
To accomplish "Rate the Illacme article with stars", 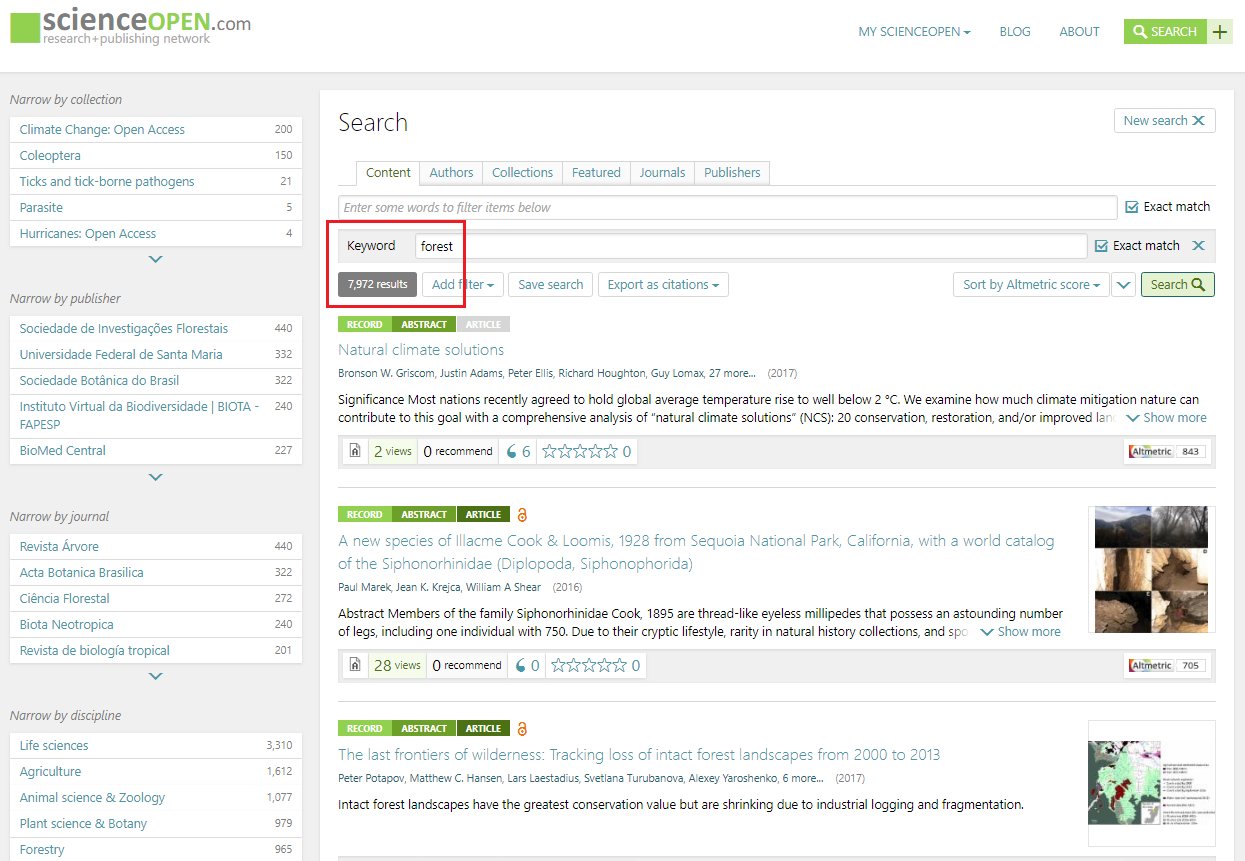I will pos(588,665).
